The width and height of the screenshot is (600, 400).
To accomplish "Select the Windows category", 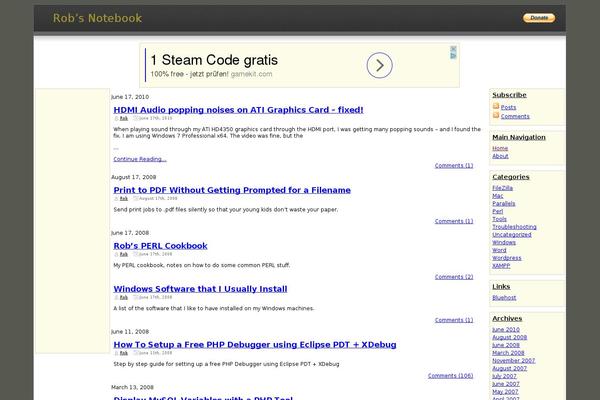I will click(x=504, y=243).
